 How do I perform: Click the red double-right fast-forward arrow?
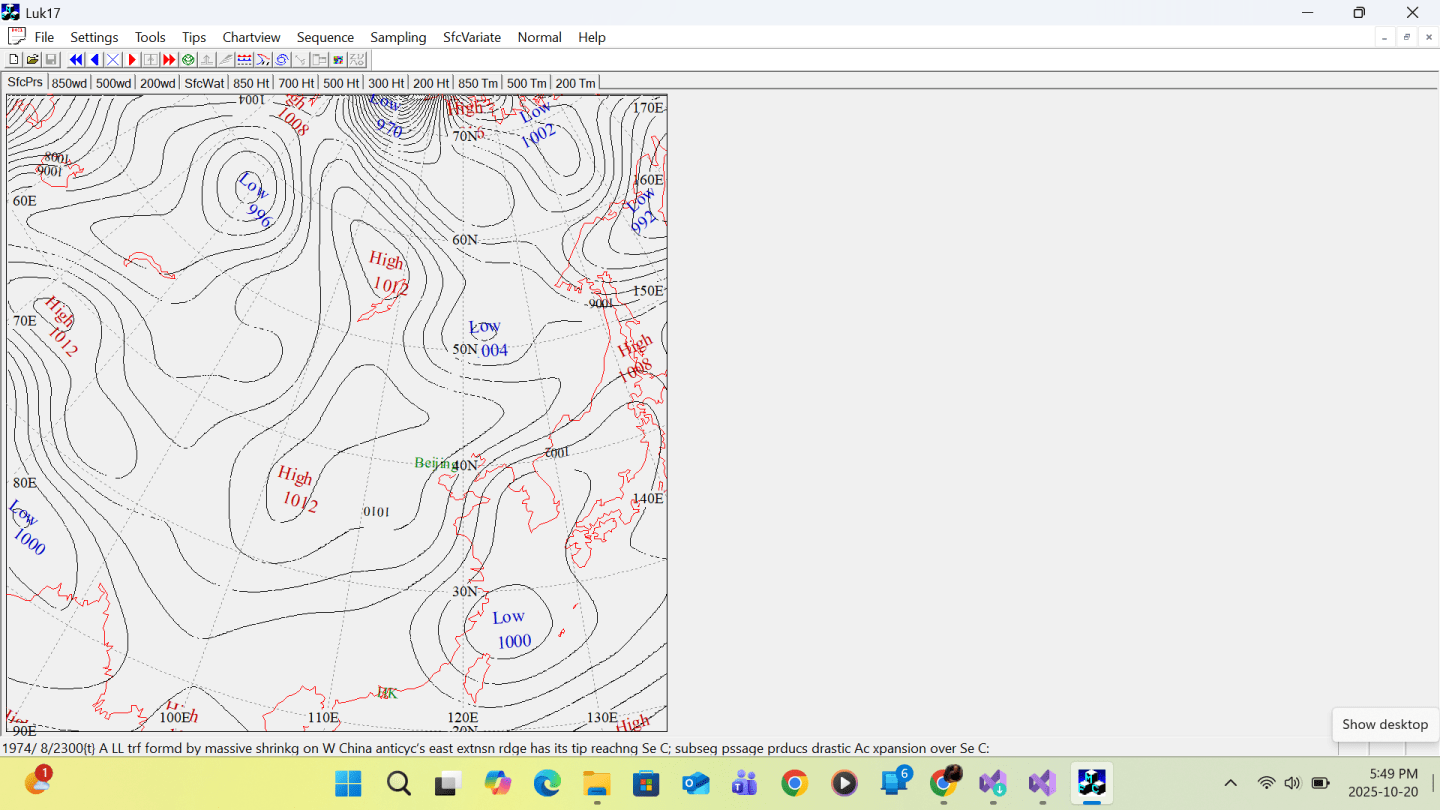click(169, 60)
